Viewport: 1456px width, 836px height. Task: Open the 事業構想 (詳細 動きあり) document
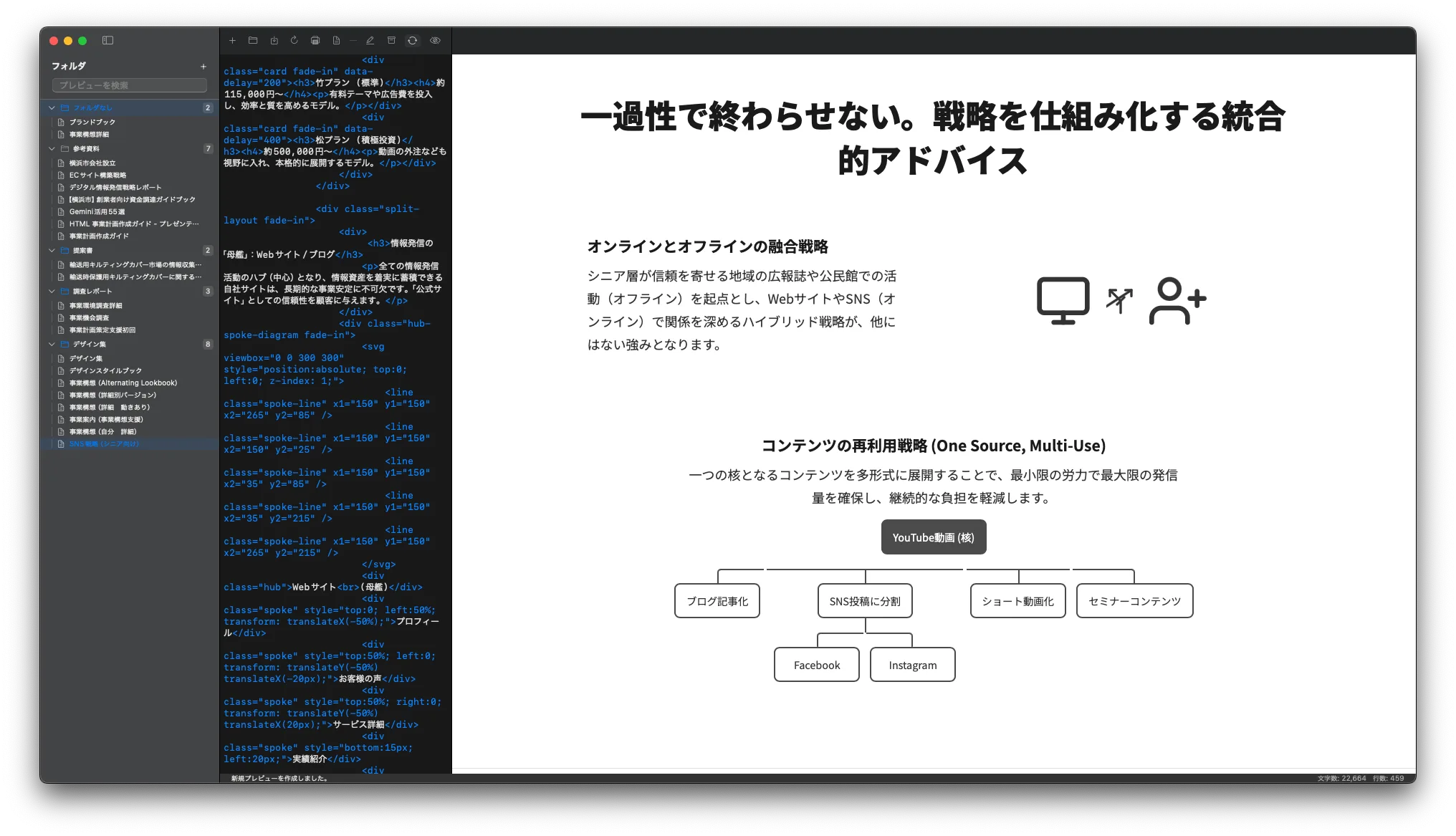pyautogui.click(x=130, y=408)
